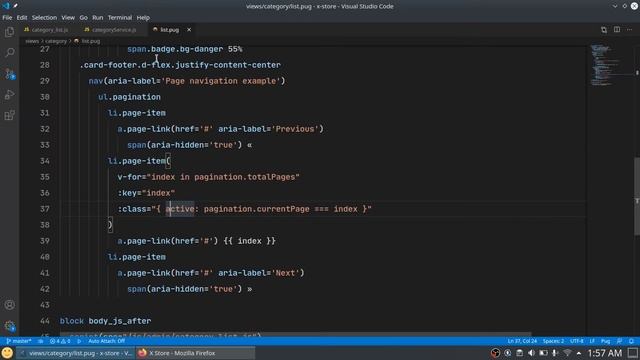Open the Accounts menu icon
Viewport: 640px width, 360px height.
coord(9,305)
